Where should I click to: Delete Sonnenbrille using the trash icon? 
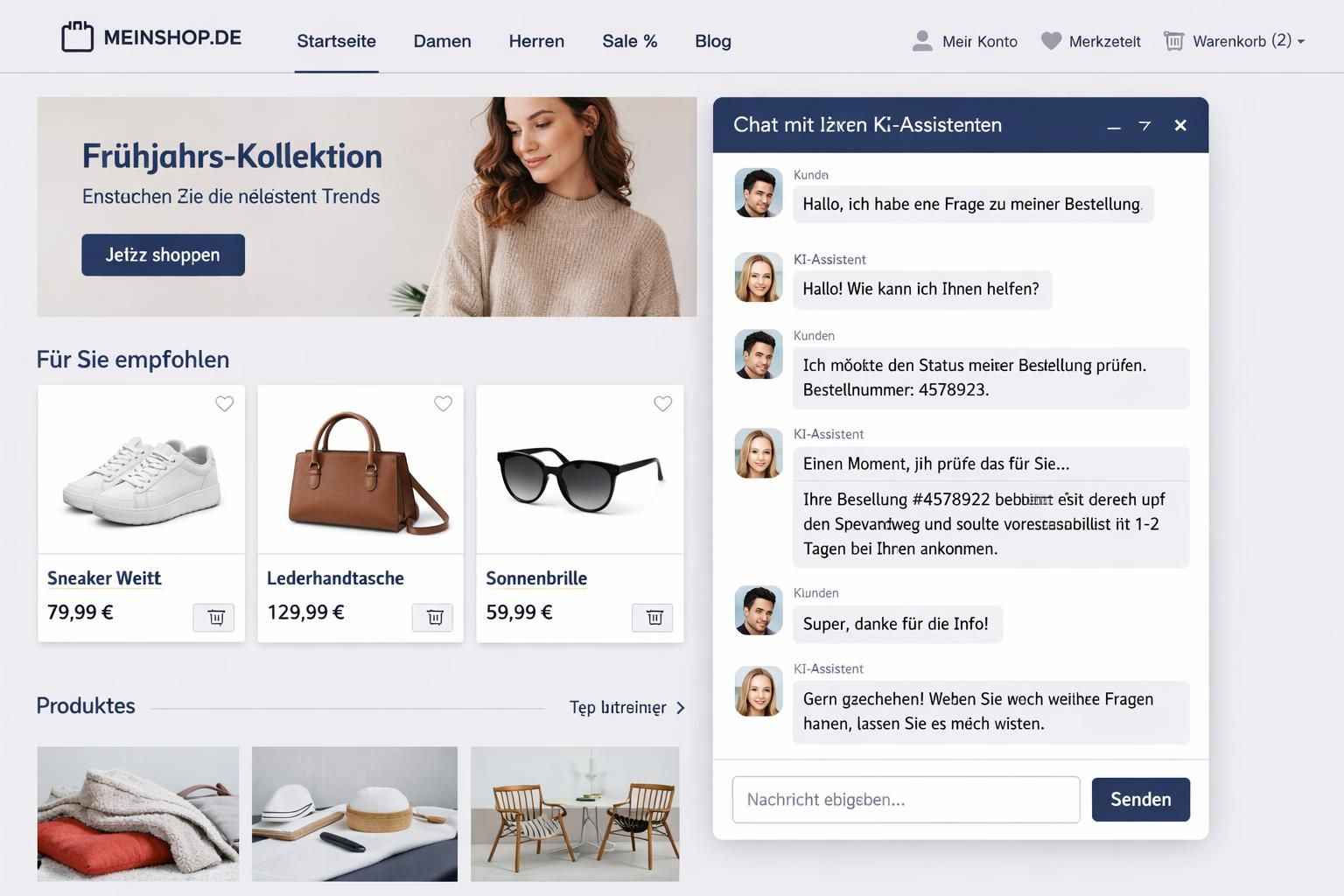[654, 617]
